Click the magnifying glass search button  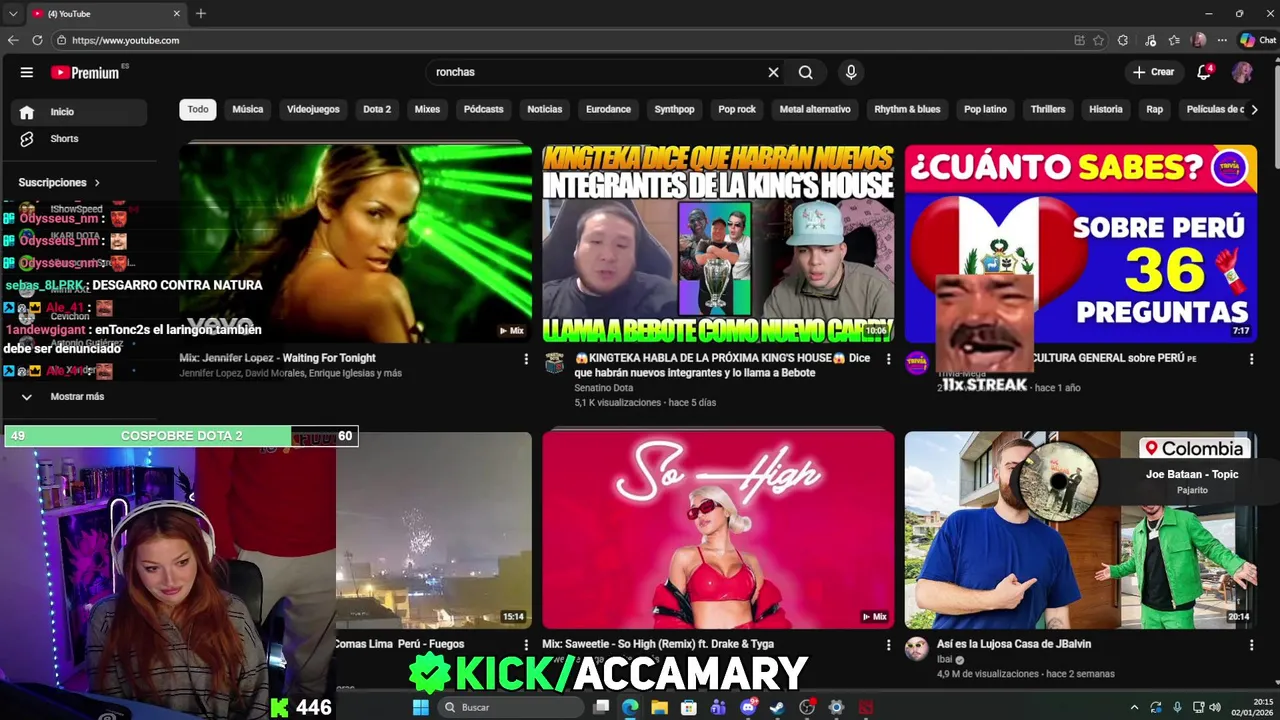[805, 72]
